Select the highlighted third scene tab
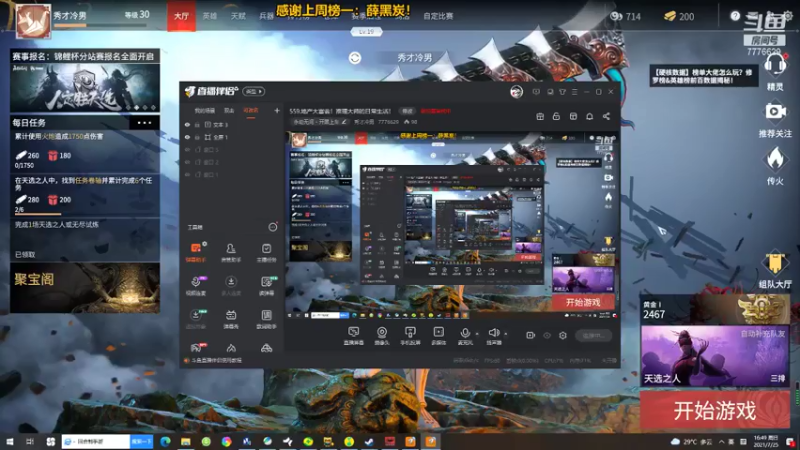The height and width of the screenshot is (450, 800). tap(251, 110)
